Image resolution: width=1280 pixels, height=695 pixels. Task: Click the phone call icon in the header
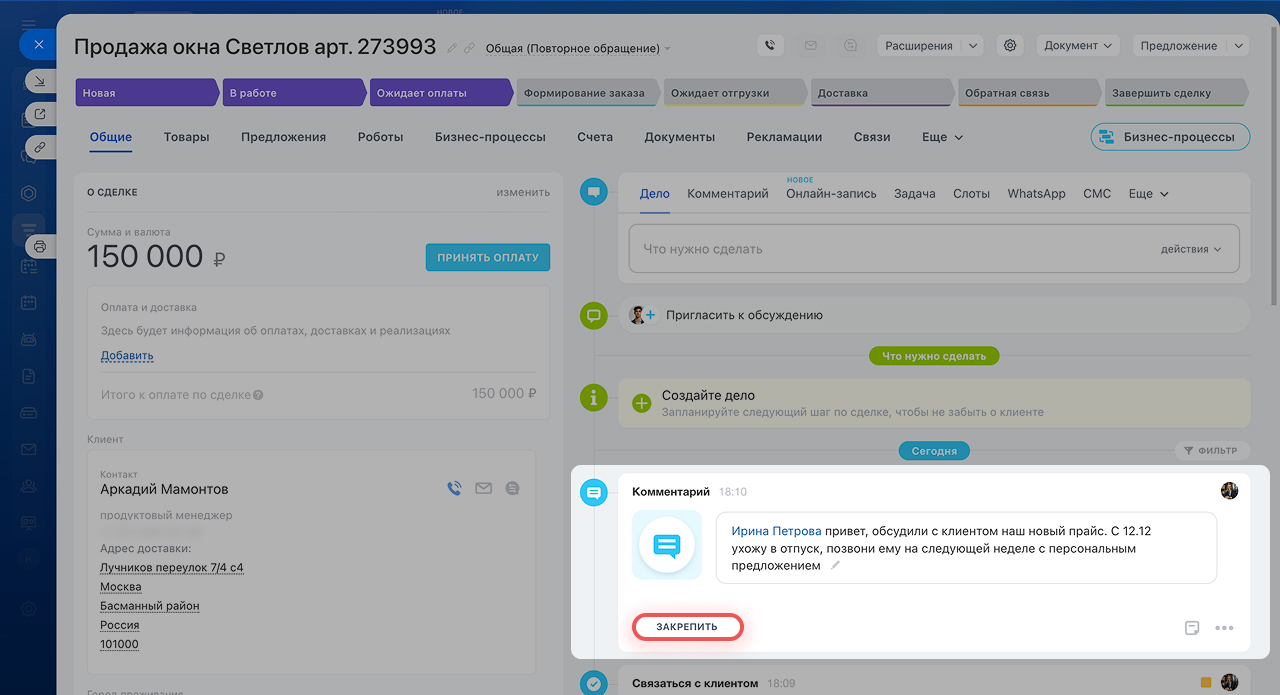[x=769, y=45]
